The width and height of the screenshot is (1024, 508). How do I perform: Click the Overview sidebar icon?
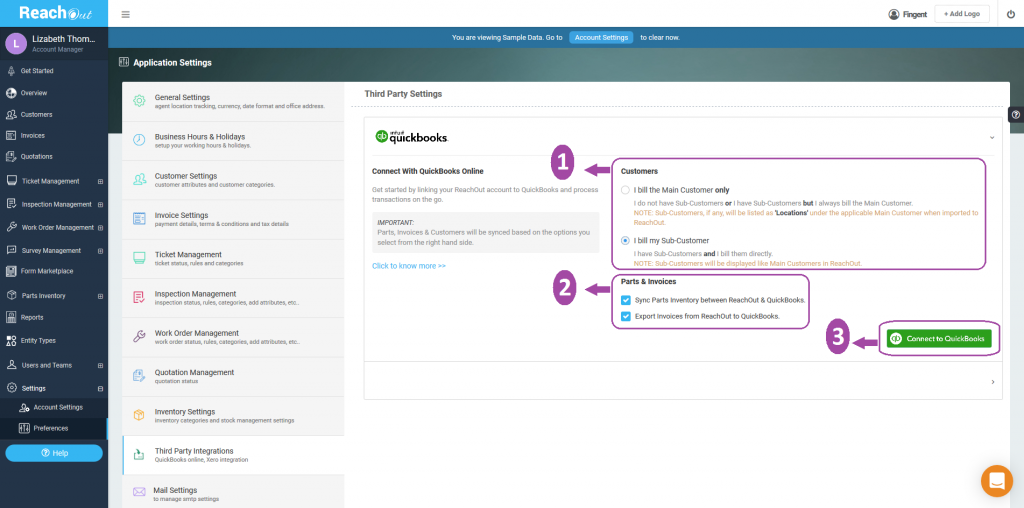click(11, 93)
